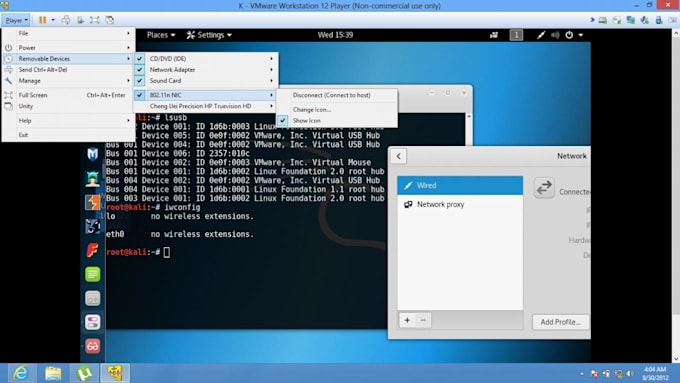This screenshot has width=680, height=383.
Task: Open the Kali system menu arrow
Action: 581,35
